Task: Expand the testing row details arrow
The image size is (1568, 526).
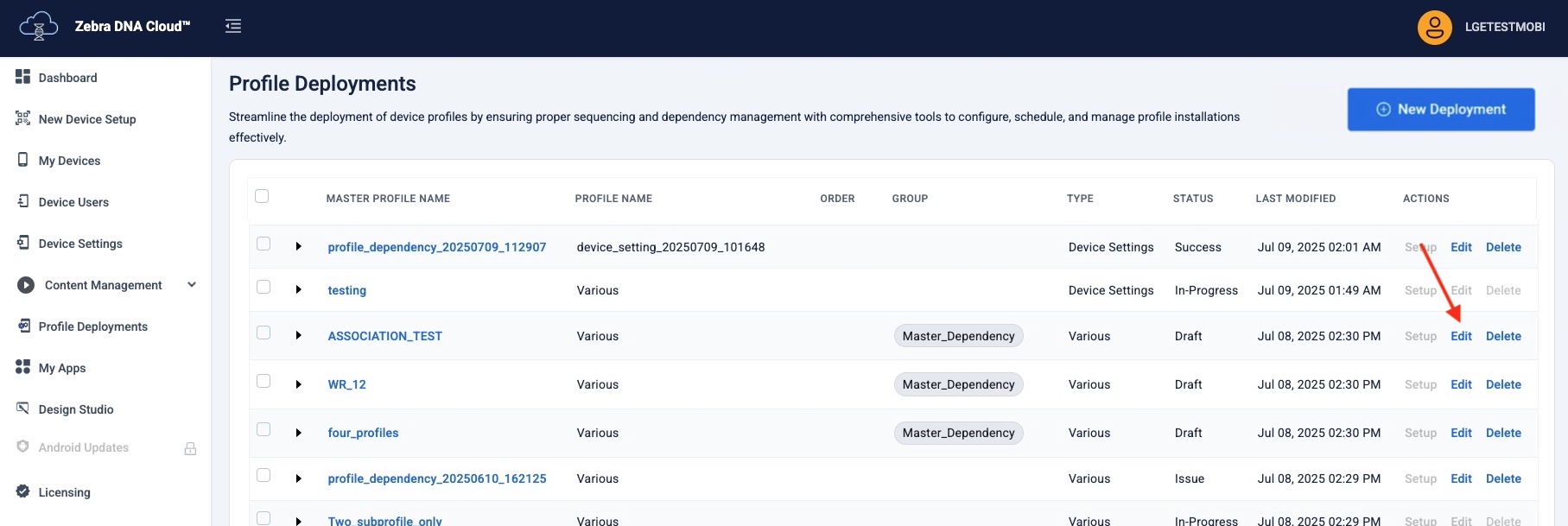Action: click(298, 290)
